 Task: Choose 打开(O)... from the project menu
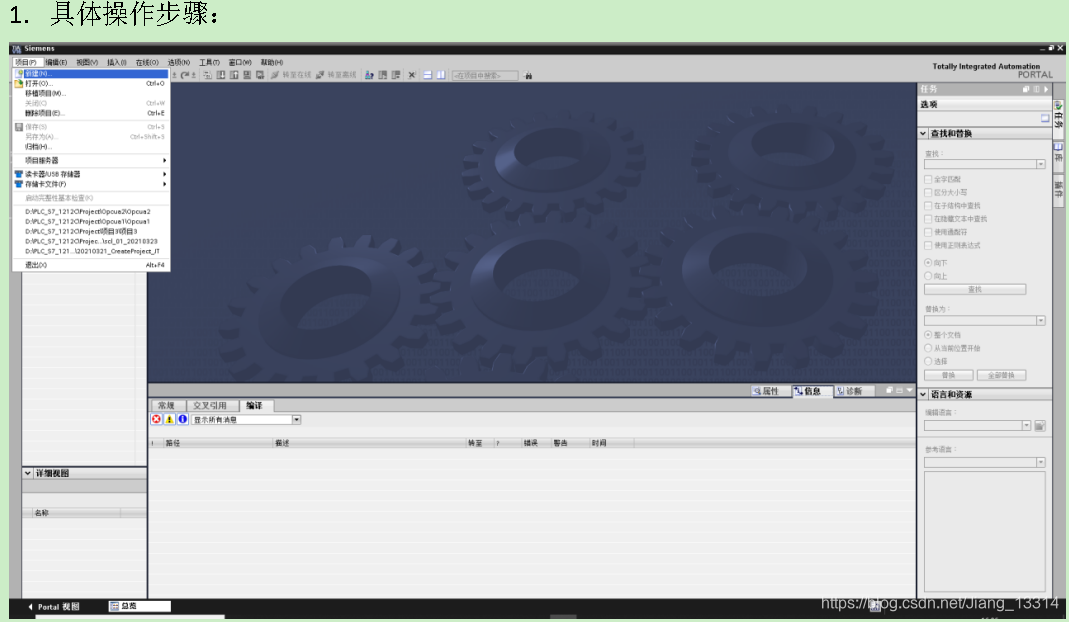pos(91,83)
